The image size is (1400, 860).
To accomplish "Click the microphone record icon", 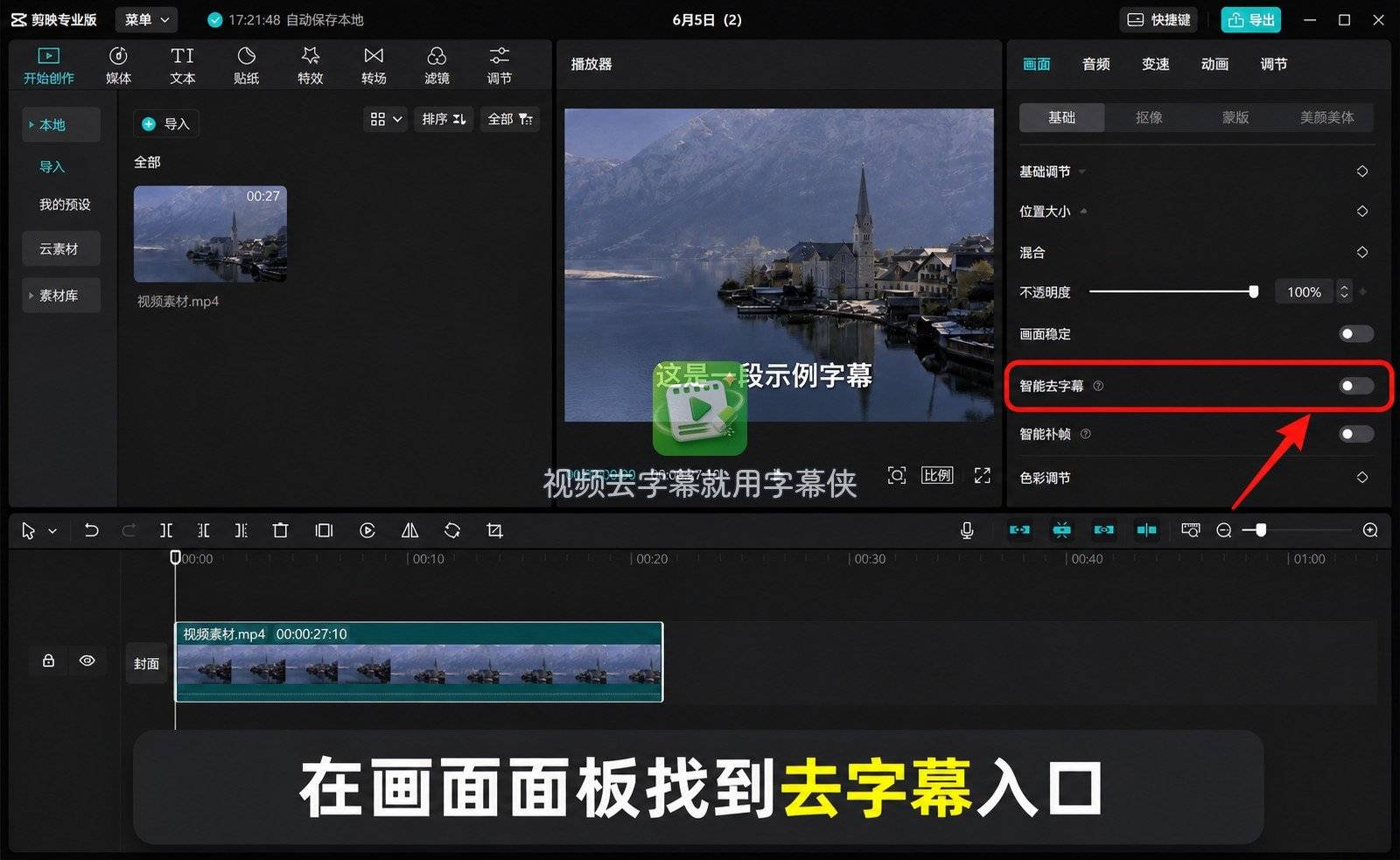I will point(967,530).
